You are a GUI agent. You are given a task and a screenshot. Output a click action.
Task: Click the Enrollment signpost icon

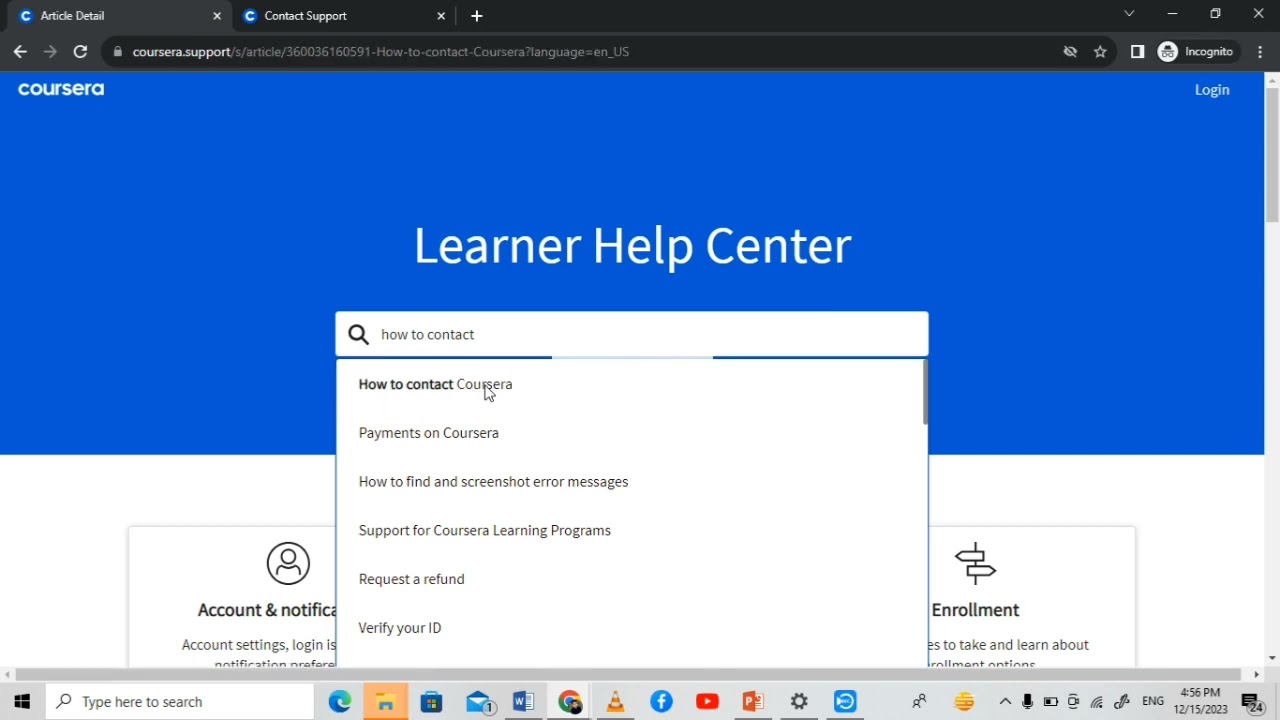coord(975,563)
